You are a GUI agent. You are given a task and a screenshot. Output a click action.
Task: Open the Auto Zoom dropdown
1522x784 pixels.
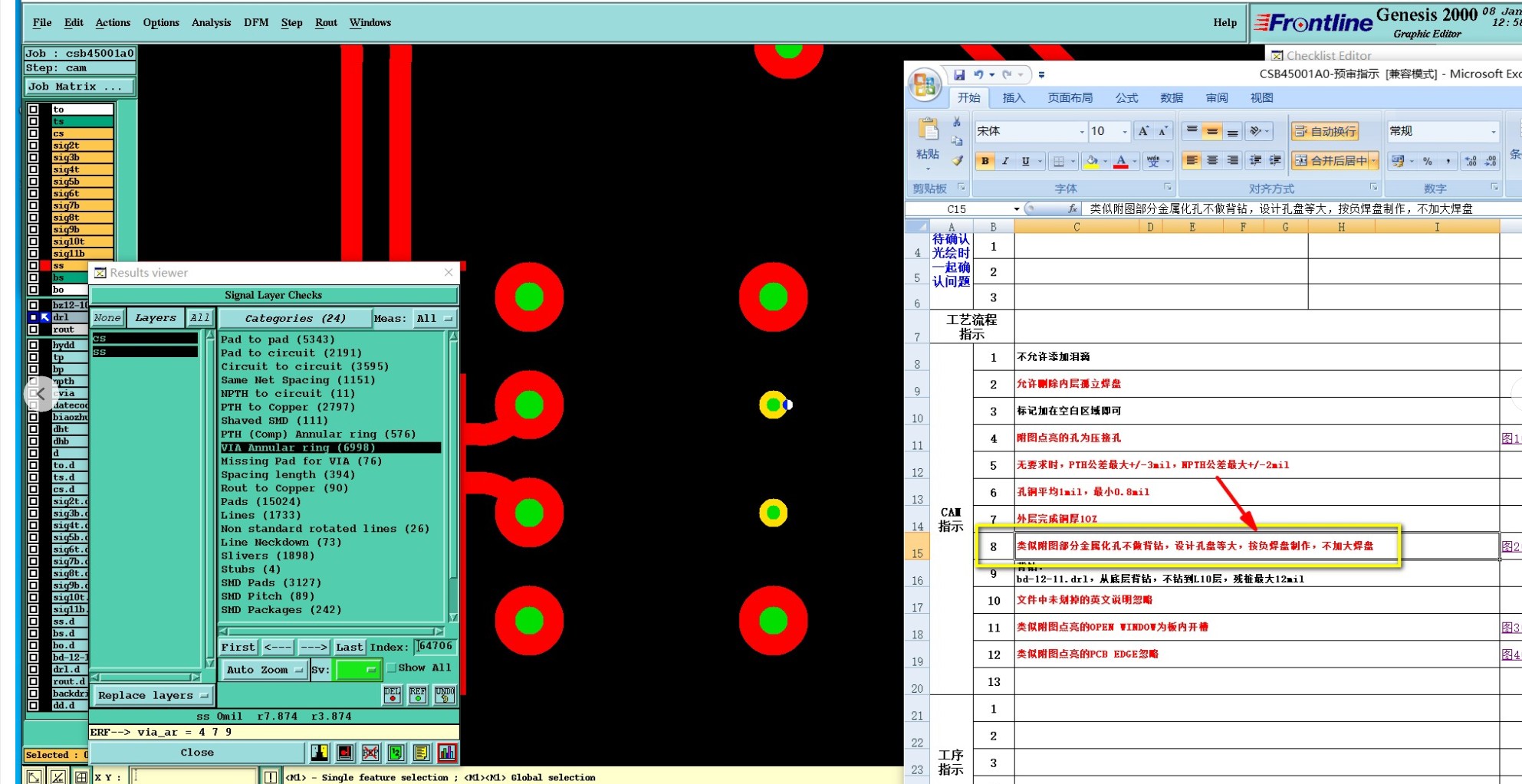(x=264, y=670)
